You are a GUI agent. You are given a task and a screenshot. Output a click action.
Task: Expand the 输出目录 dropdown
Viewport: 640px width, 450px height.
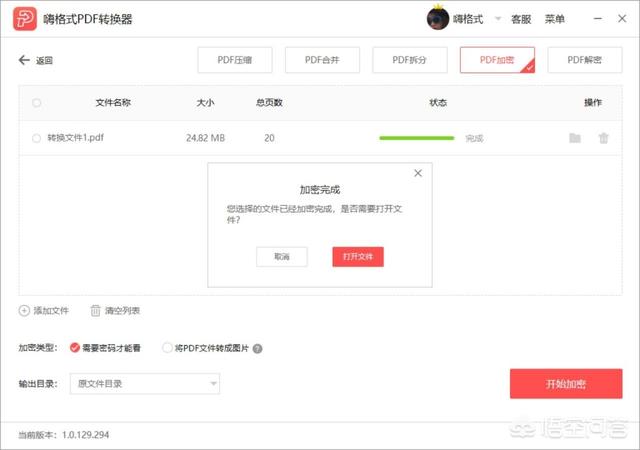click(213, 383)
